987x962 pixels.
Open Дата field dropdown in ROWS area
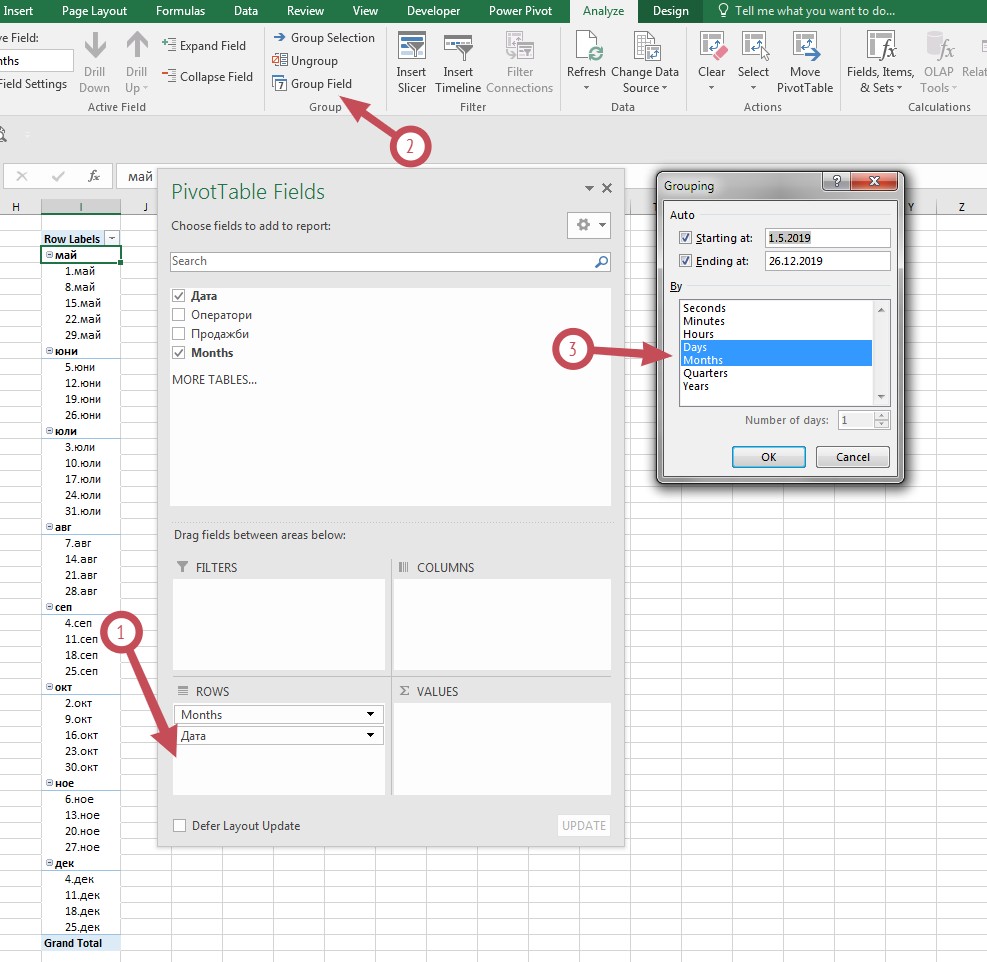coord(370,735)
